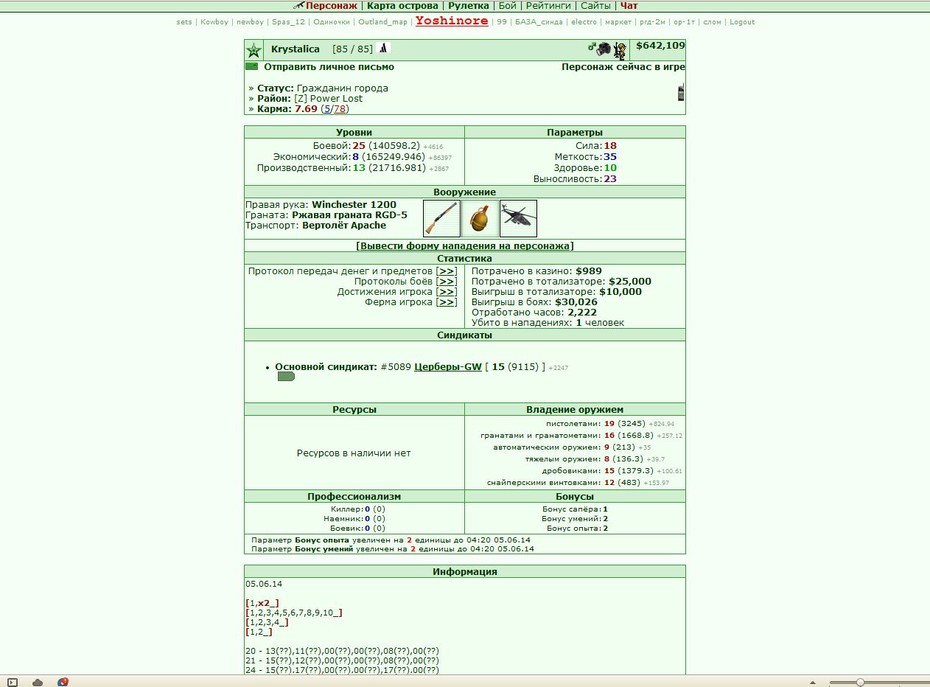The height and width of the screenshot is (687, 930).
Task: Click the Winchester 1200 shotgun image
Action: click(x=442, y=218)
